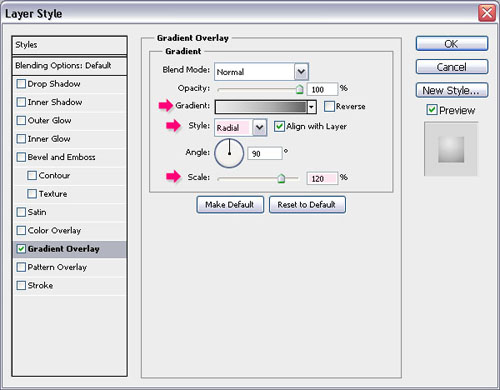Click the New Style button

[x=452, y=90]
